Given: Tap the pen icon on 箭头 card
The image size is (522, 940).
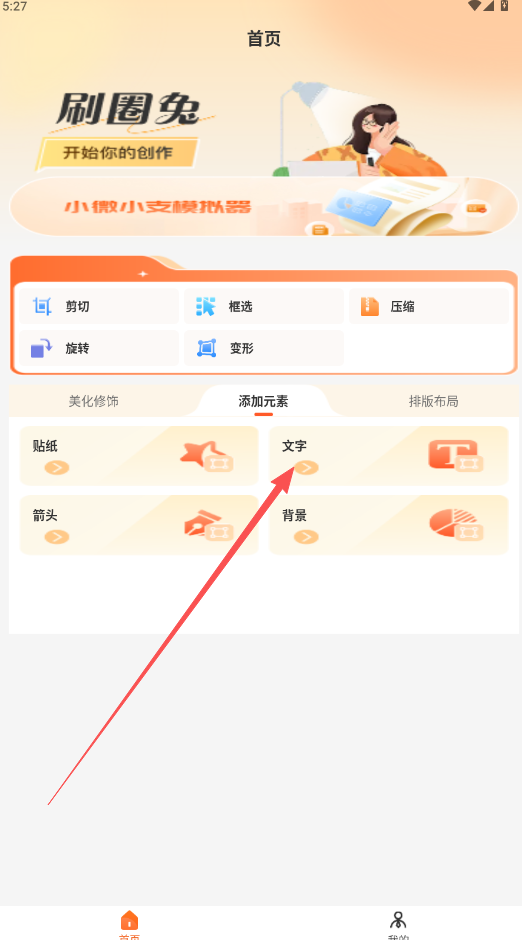Looking at the screenshot, I should pyautogui.click(x=208, y=525).
